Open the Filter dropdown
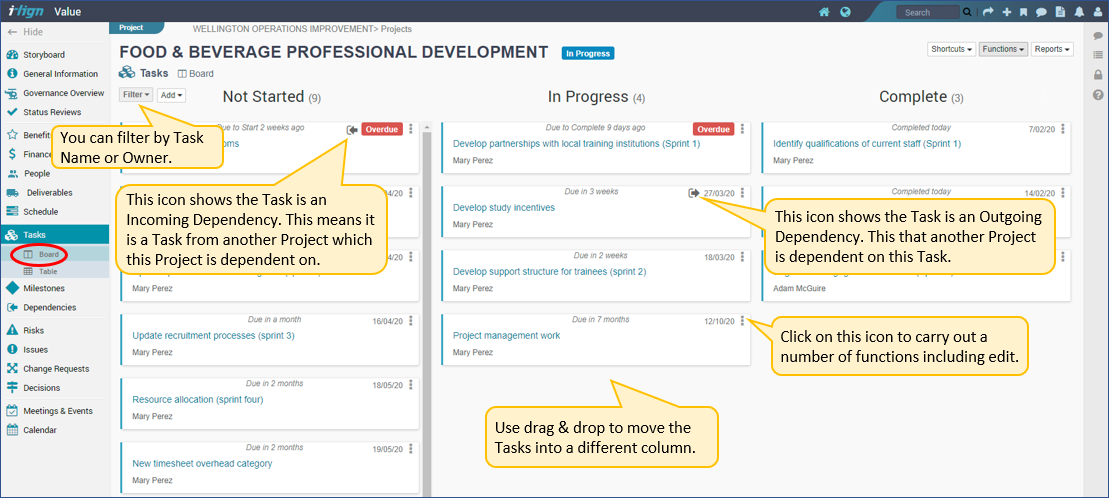Viewport: 1109px width, 498px height. click(x=136, y=95)
